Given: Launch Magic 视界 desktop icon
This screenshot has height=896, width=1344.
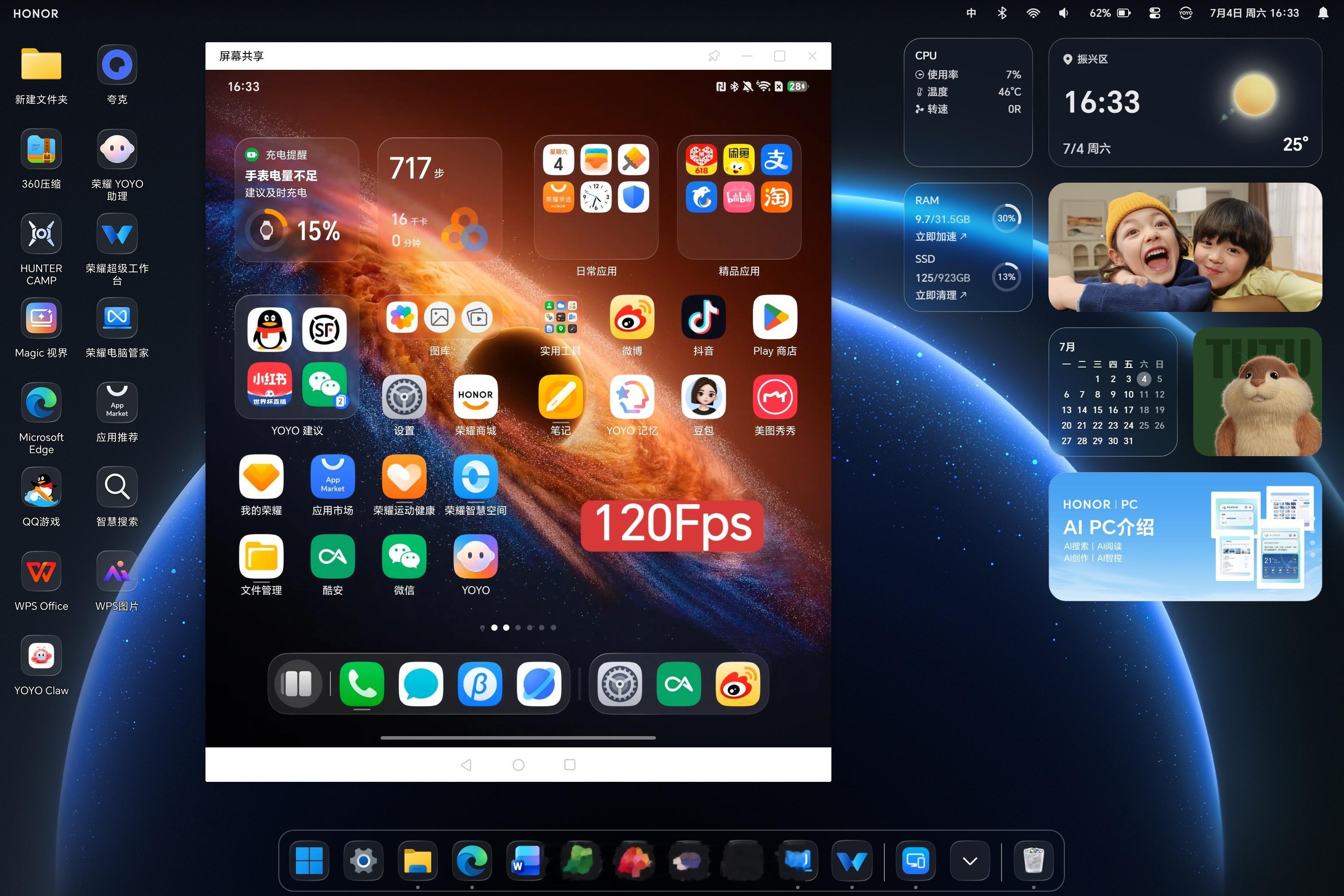Looking at the screenshot, I should click(41, 318).
